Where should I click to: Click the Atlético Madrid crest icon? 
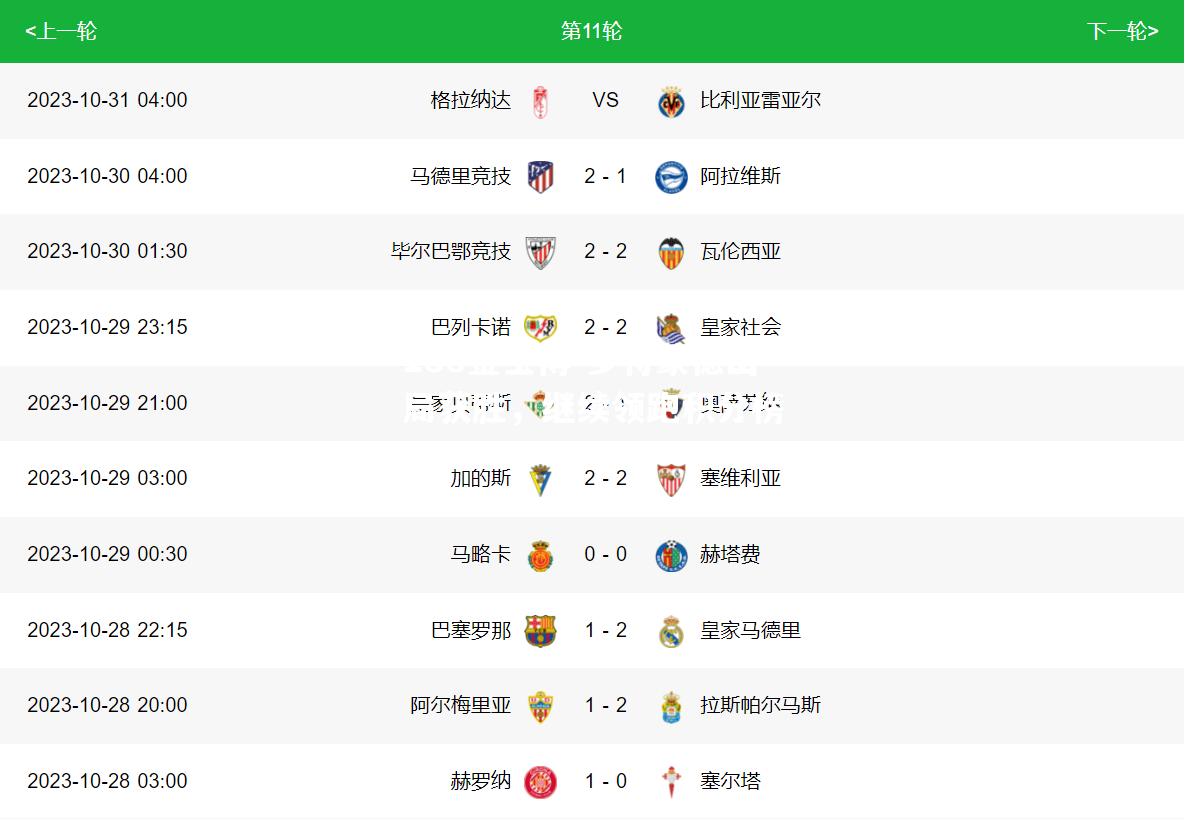point(540,177)
